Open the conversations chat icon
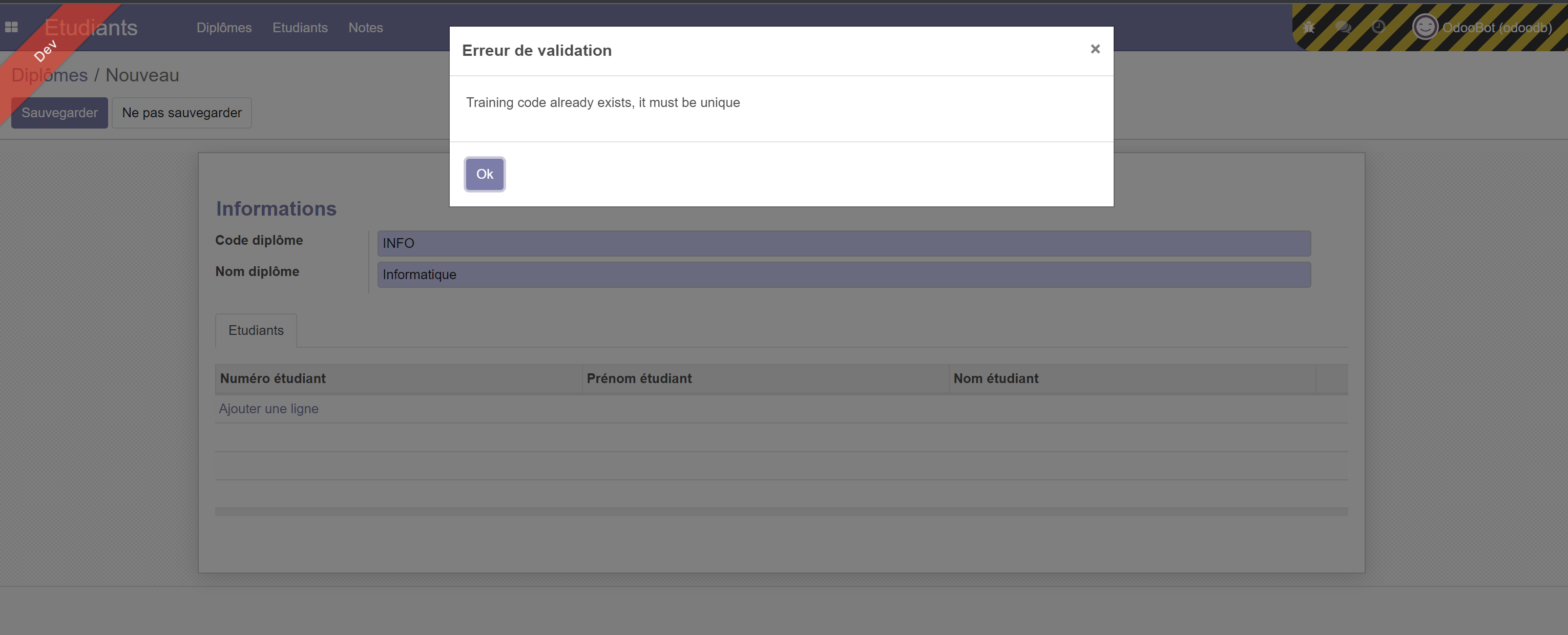 tap(1344, 27)
